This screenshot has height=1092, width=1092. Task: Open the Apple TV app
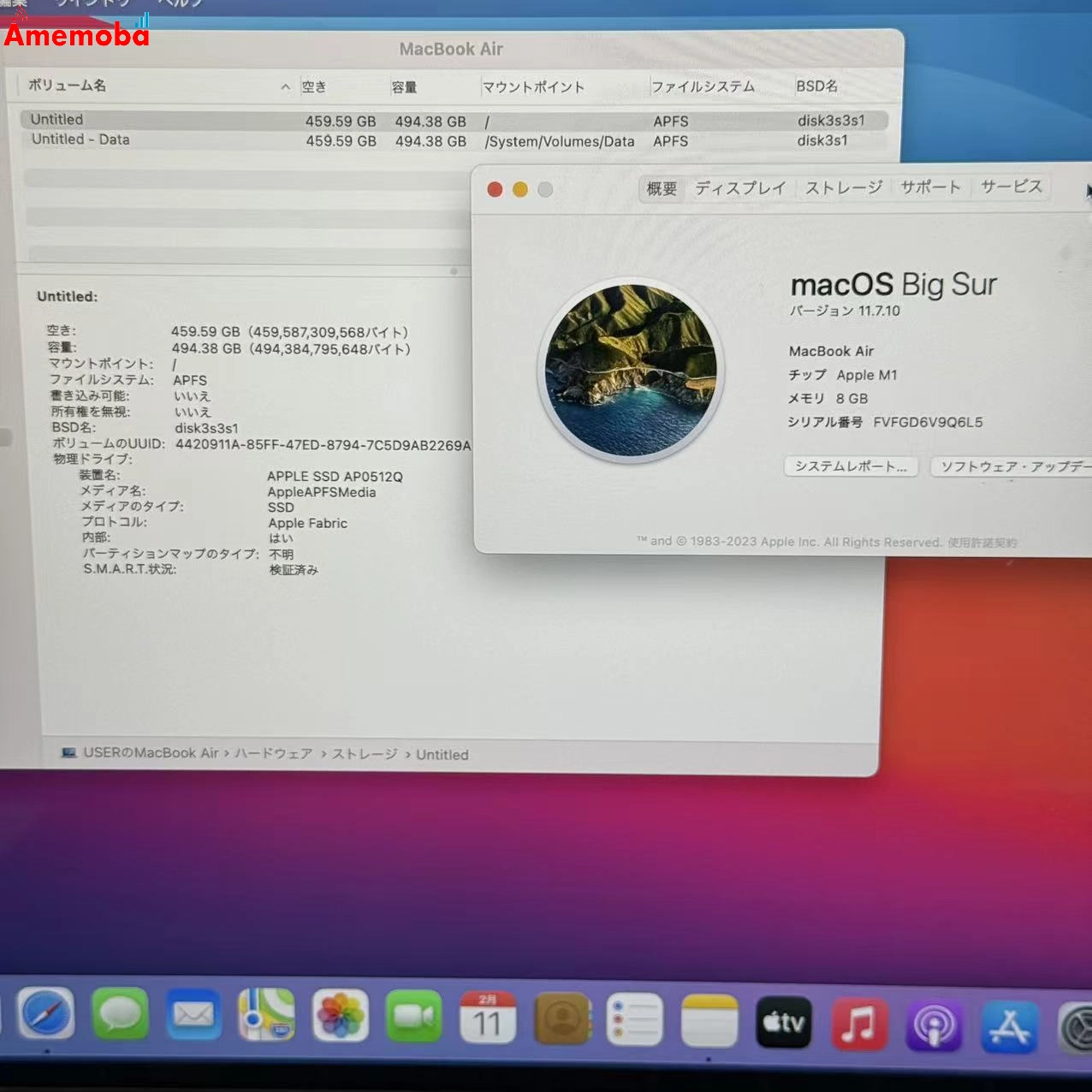coord(784,1022)
